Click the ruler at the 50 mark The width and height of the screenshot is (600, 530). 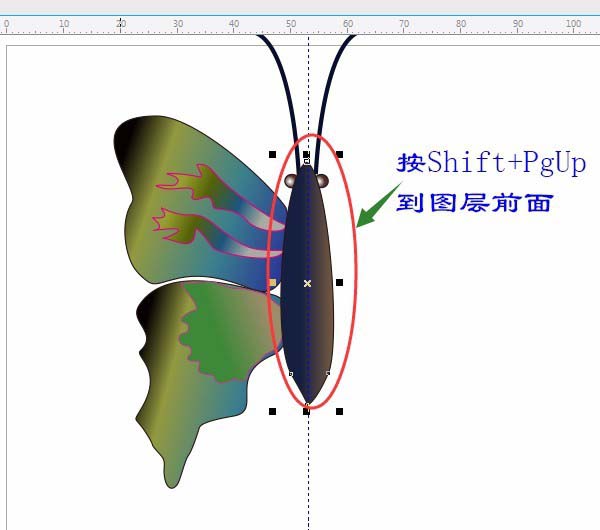click(x=291, y=24)
